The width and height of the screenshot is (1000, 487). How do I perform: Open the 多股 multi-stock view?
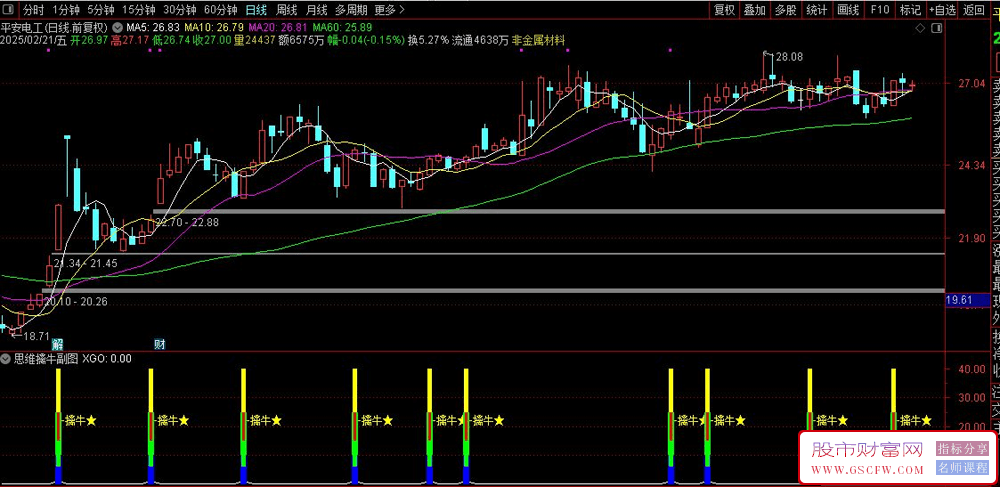(x=785, y=10)
